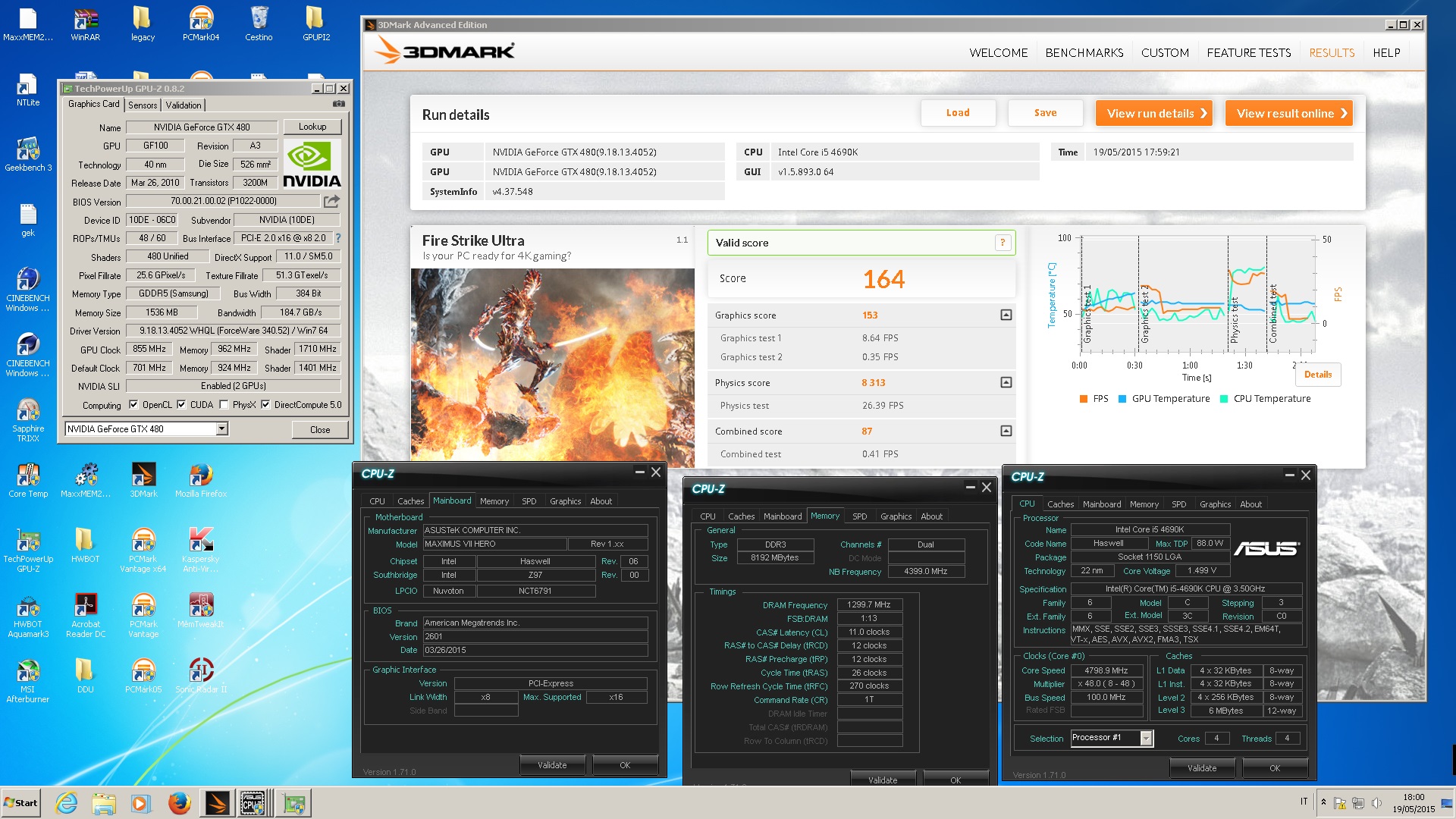Click Load button in Run details
The image size is (1456, 819).
pos(958,113)
